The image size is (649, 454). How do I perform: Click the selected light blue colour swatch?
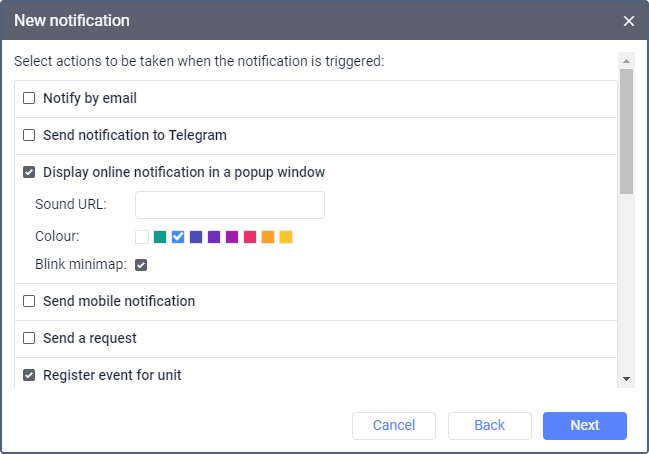point(178,237)
